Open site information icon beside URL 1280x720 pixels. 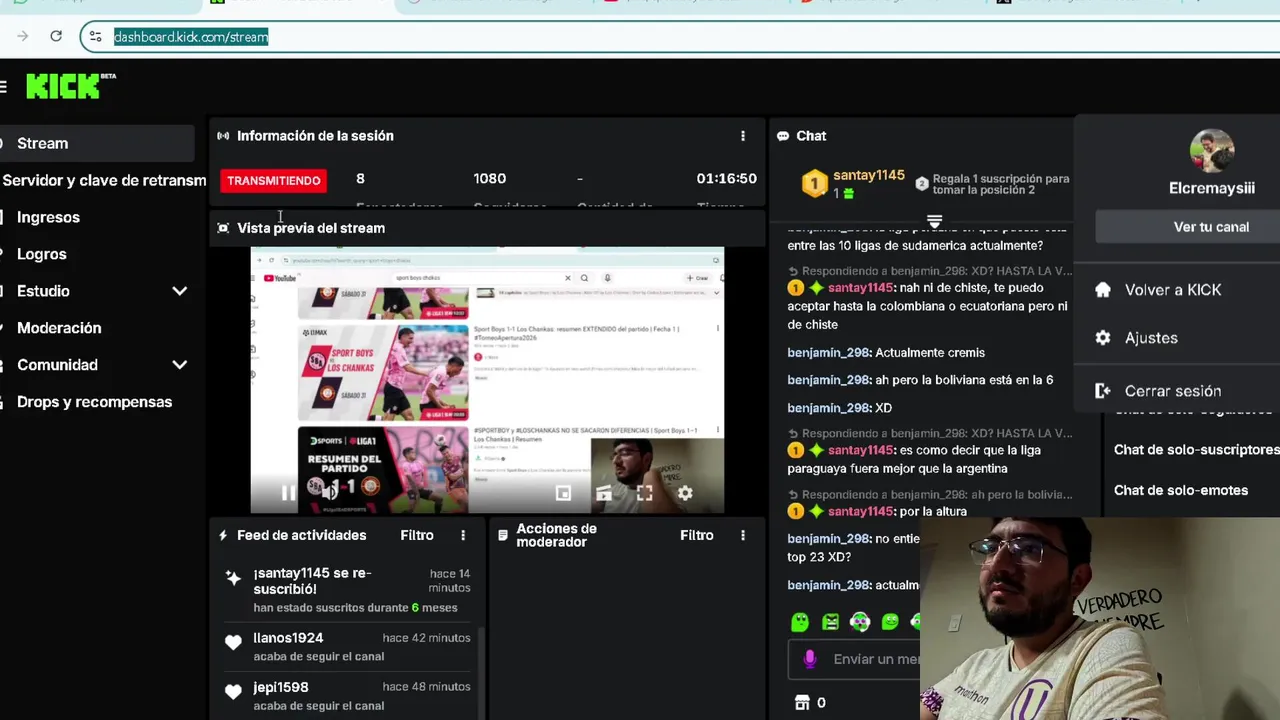point(95,37)
